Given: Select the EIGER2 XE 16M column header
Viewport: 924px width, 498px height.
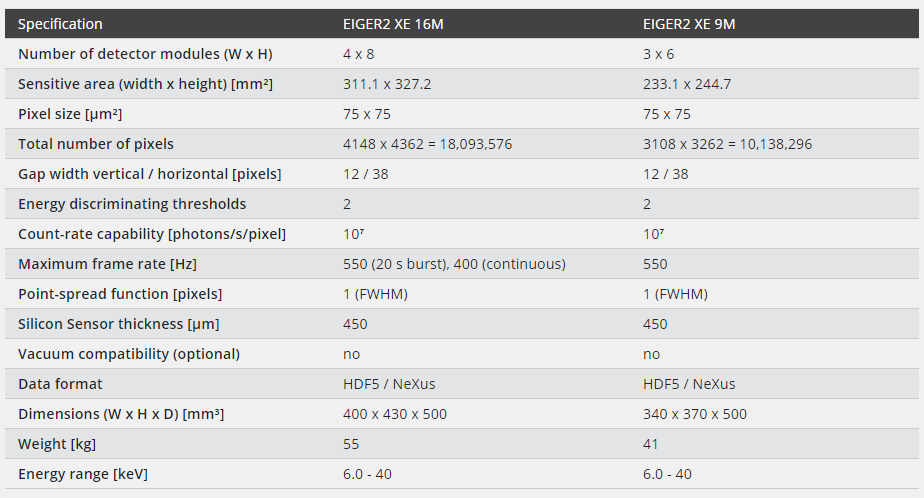Looking at the screenshot, I should pyautogui.click(x=393, y=24).
